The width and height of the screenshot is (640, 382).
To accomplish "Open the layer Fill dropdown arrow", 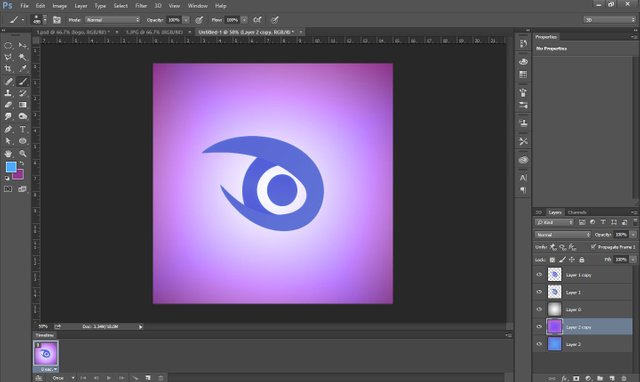I will click(633, 260).
